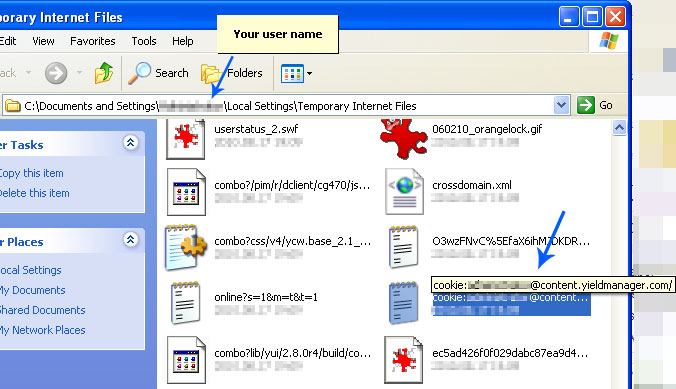
Task: Select the online?s=1&m=t&t=1 notepad icon
Action: click(x=186, y=303)
